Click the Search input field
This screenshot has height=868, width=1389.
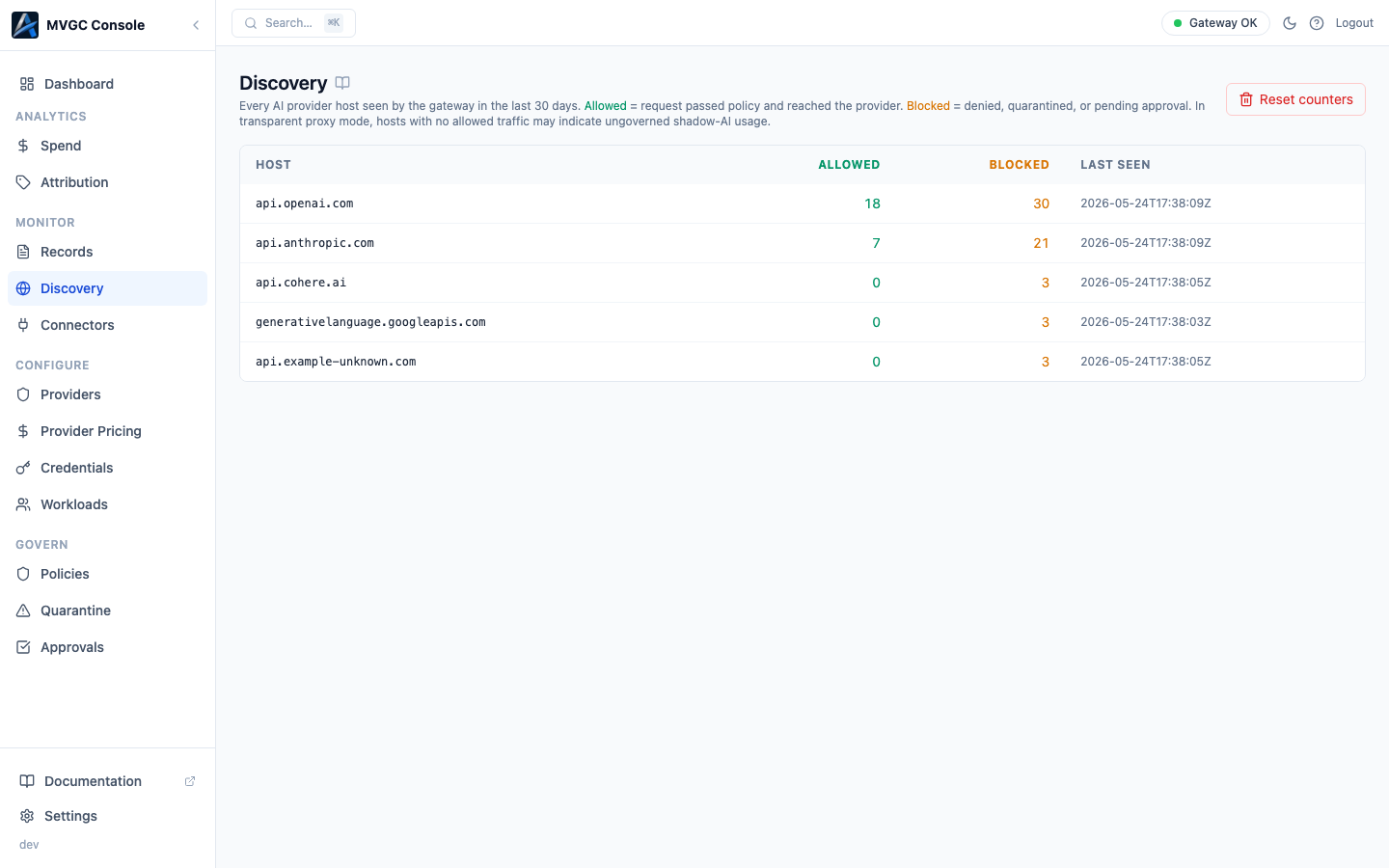(293, 23)
